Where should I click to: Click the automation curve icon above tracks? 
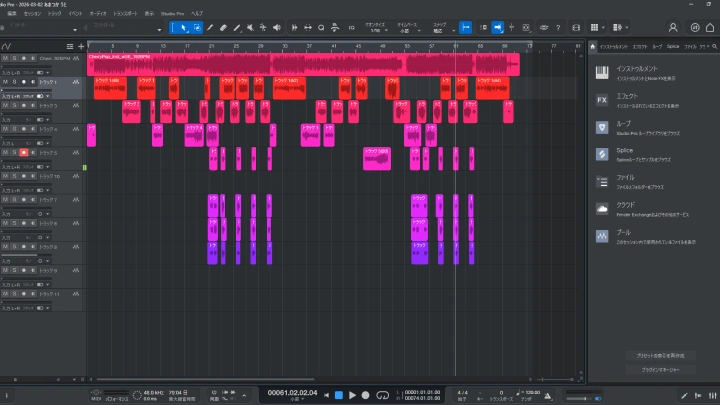6,46
